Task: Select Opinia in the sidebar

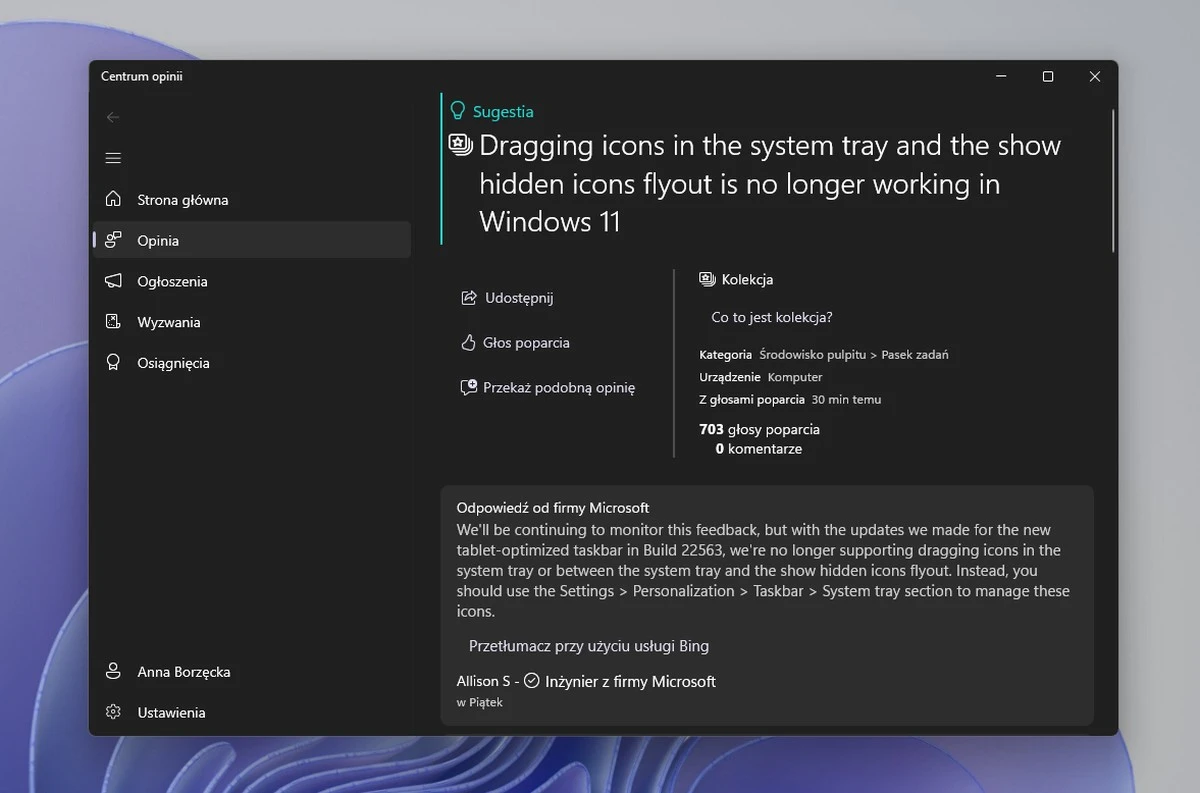Action: coord(158,241)
